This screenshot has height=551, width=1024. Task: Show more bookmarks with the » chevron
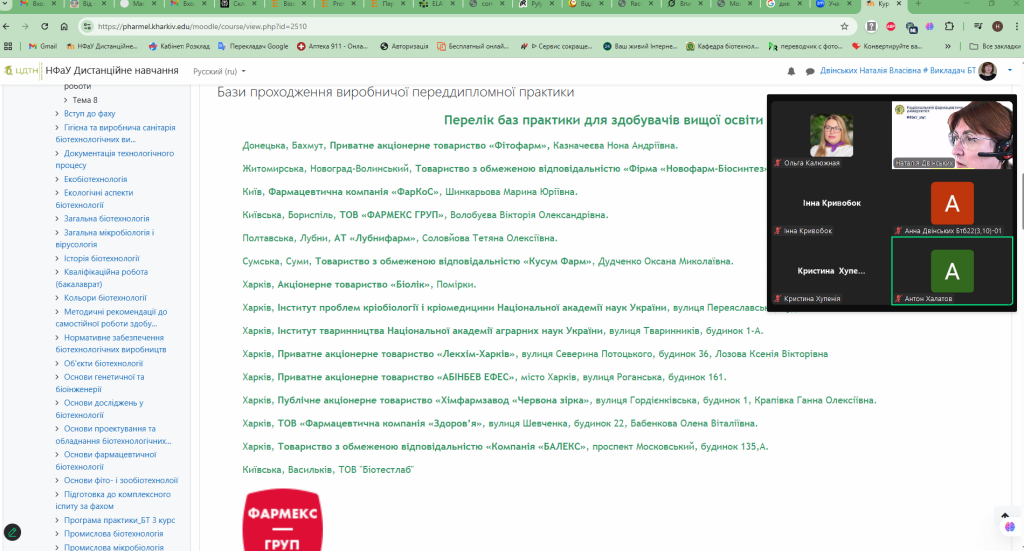pos(948,46)
